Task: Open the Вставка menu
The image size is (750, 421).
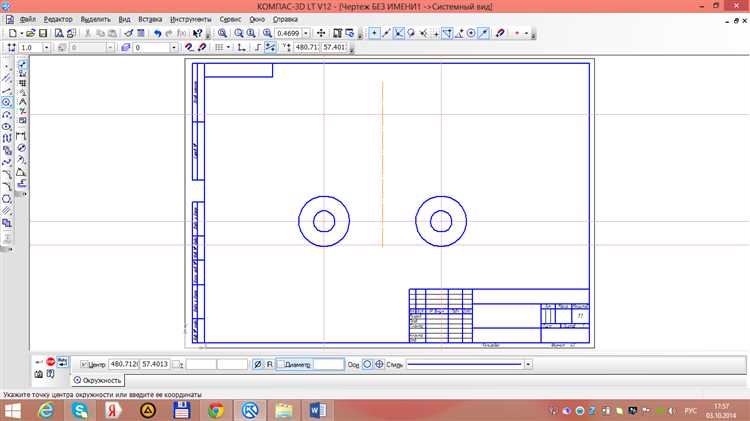Action: coord(150,20)
